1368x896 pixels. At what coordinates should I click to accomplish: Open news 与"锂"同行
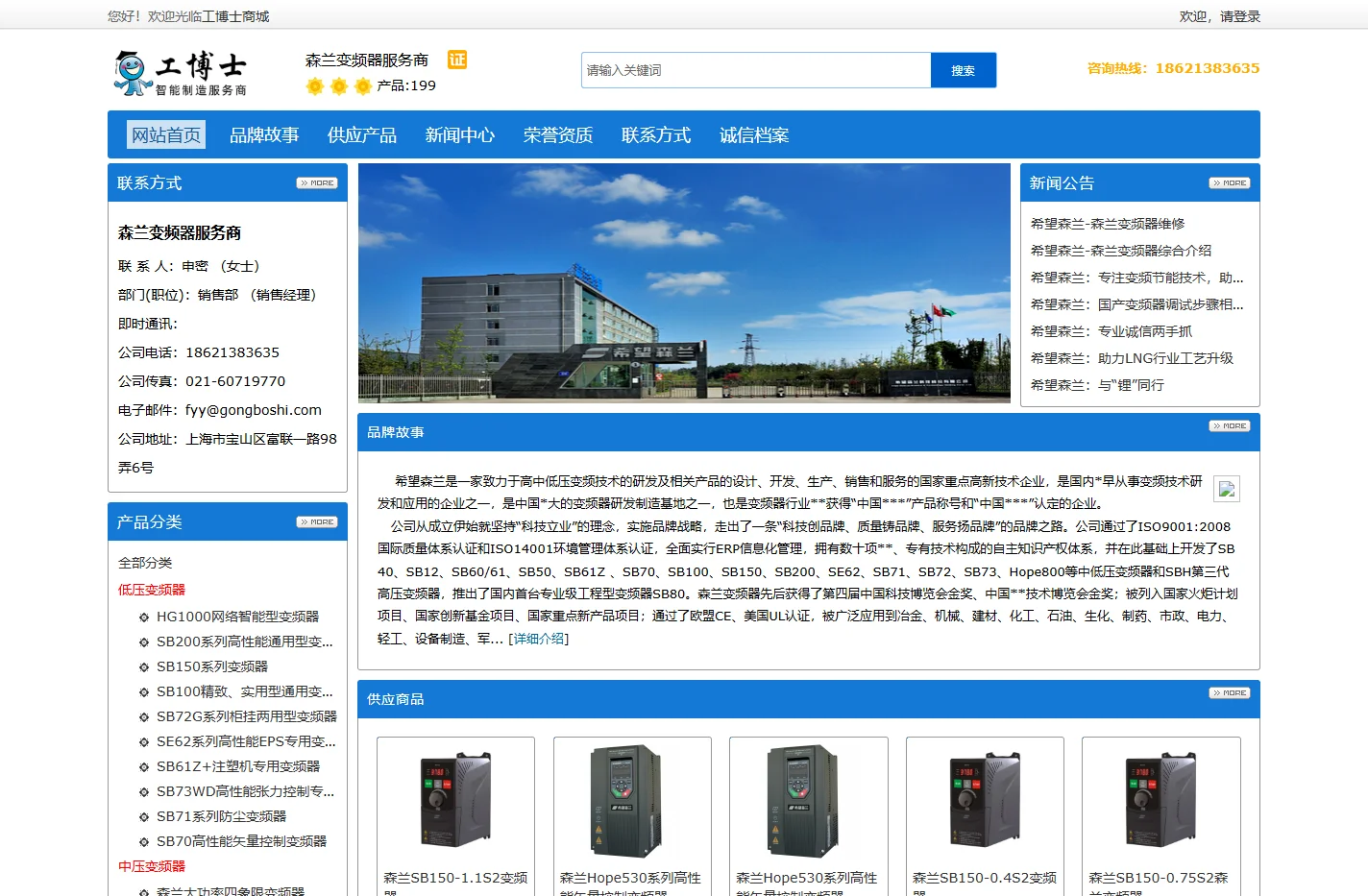[1097, 385]
